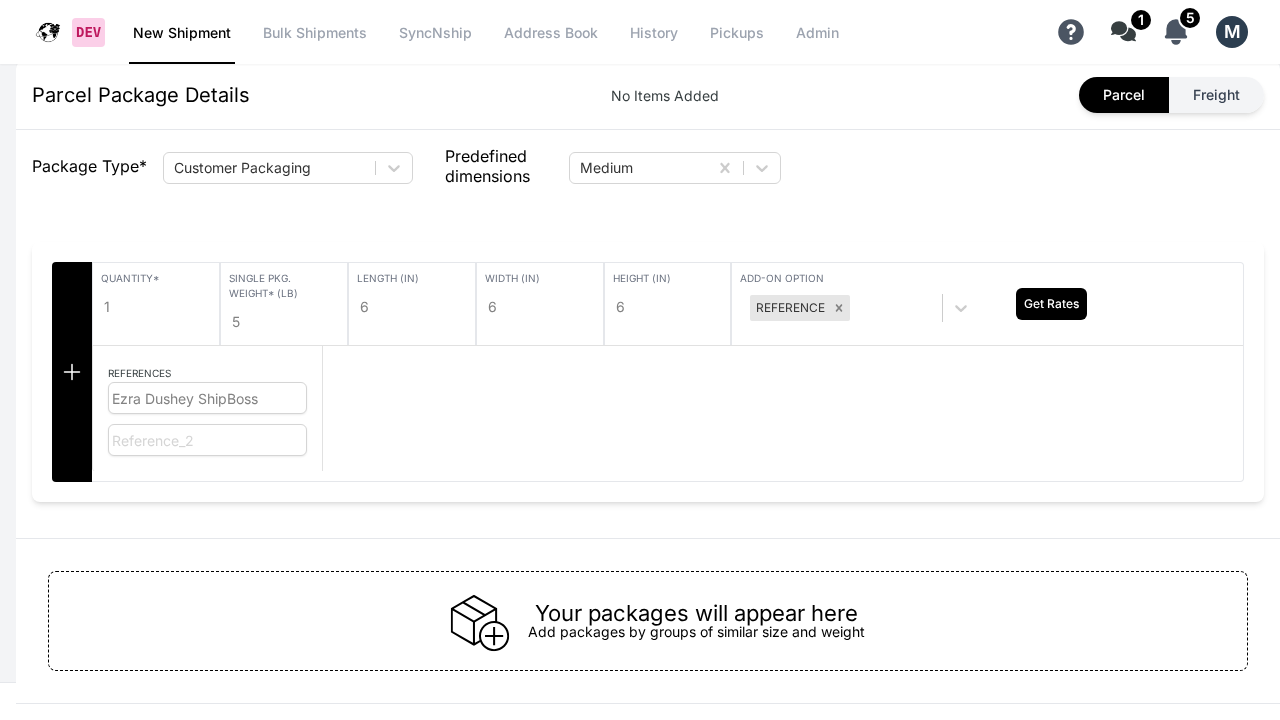Open the M profile avatar menu

1232,32
